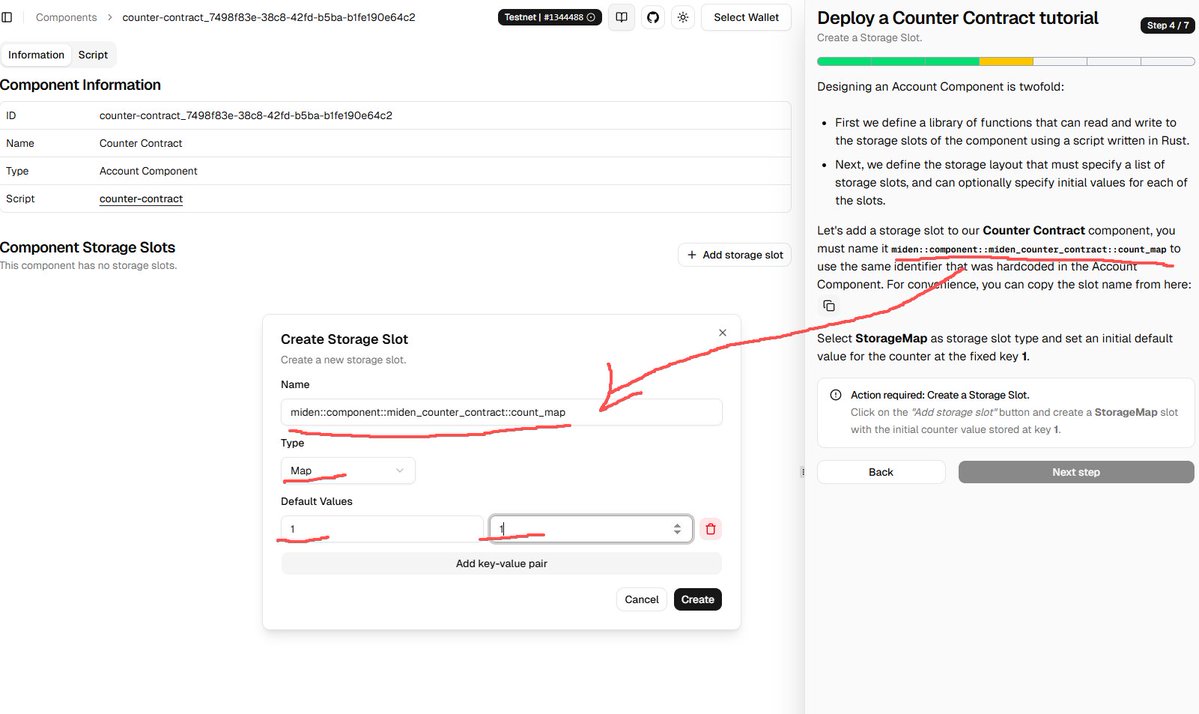Viewport: 1199px width, 714px height.
Task: Click the panel resize handle
Action: 802,472
